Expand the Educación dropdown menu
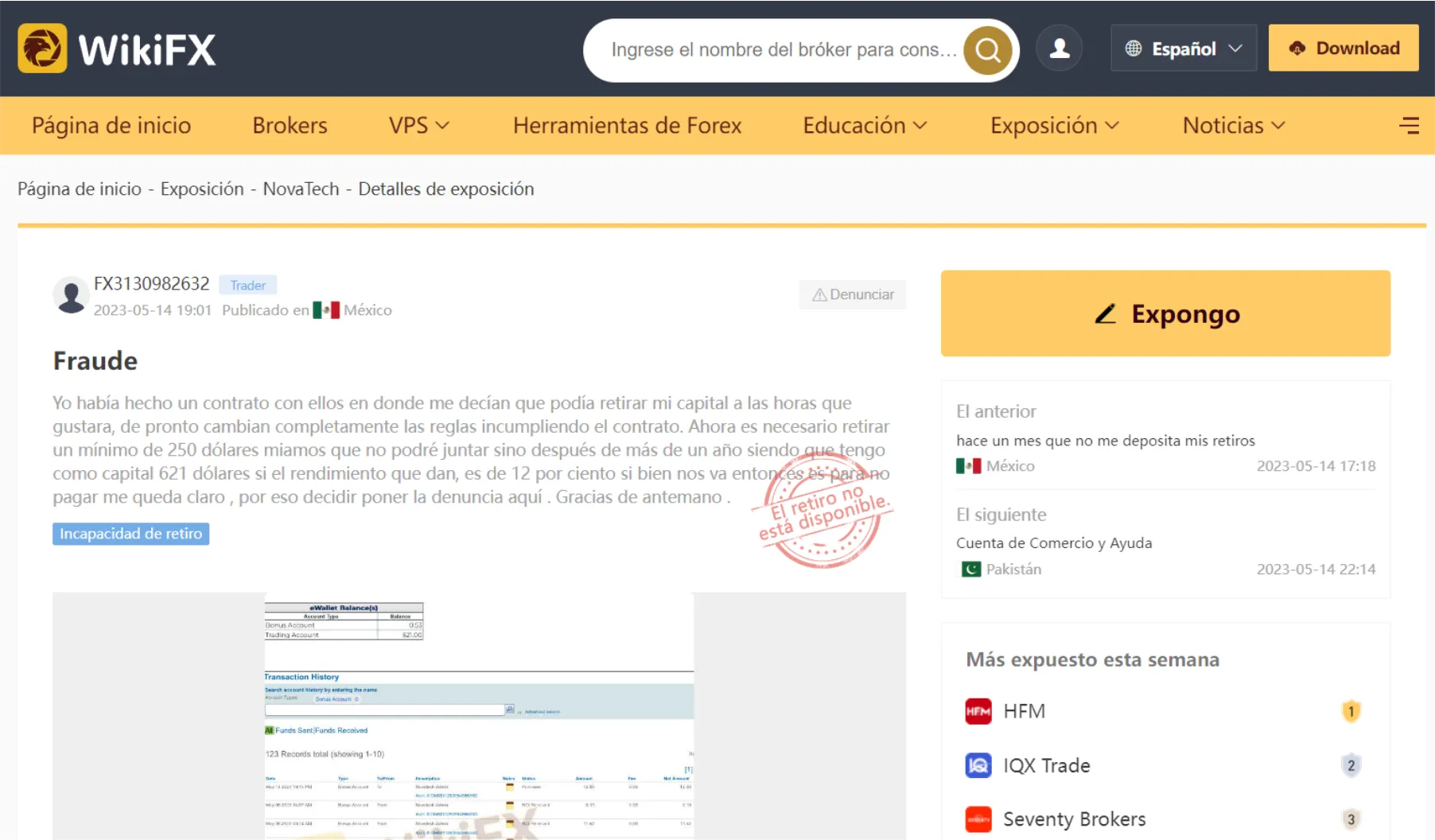Viewport: 1435px width, 840px height. coord(865,126)
